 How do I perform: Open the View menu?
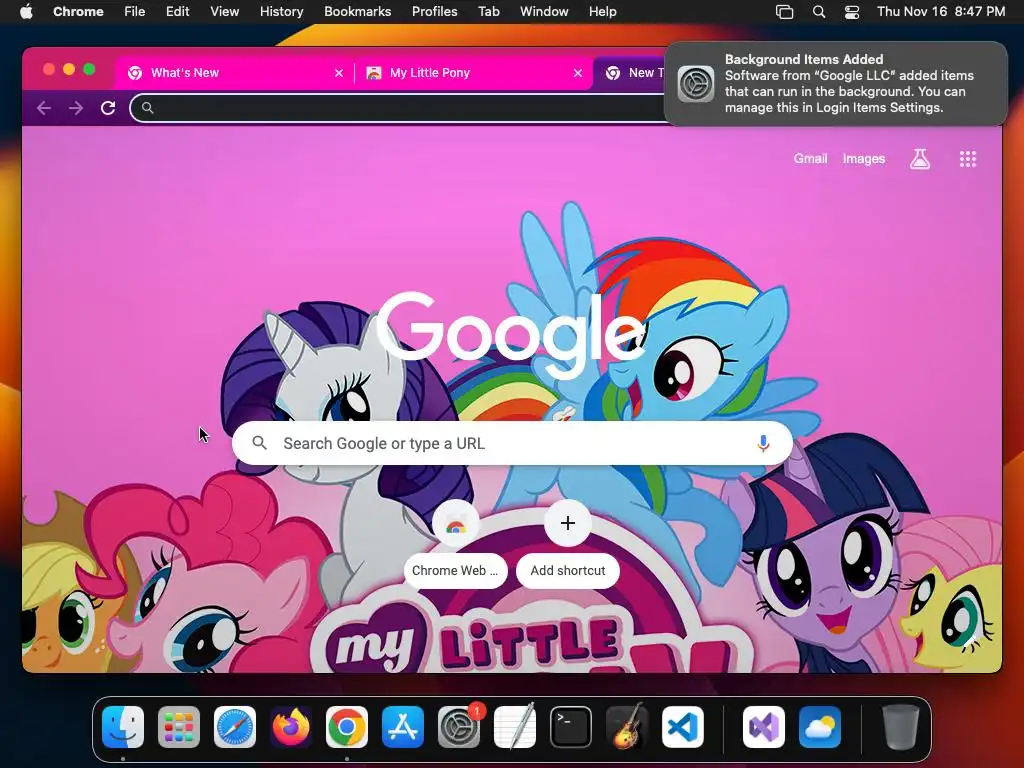(224, 11)
